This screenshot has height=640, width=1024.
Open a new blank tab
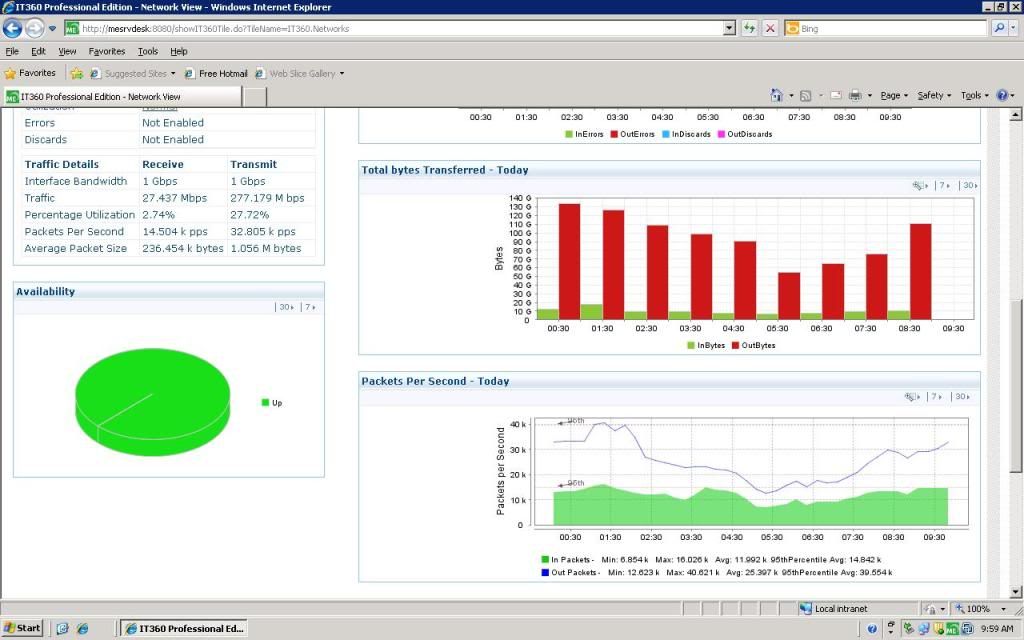tap(255, 97)
